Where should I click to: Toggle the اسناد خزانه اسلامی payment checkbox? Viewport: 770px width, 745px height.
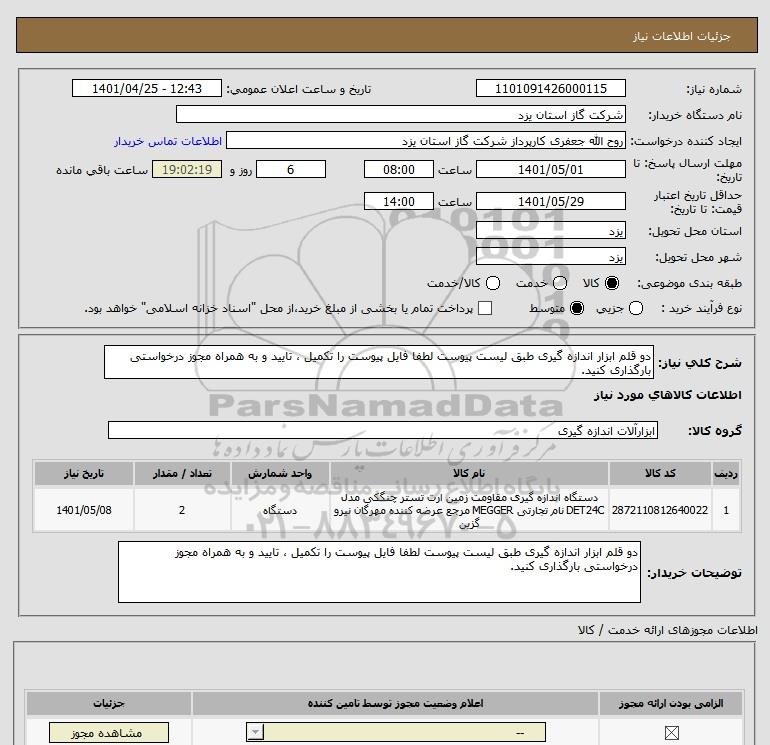pyautogui.click(x=485, y=308)
